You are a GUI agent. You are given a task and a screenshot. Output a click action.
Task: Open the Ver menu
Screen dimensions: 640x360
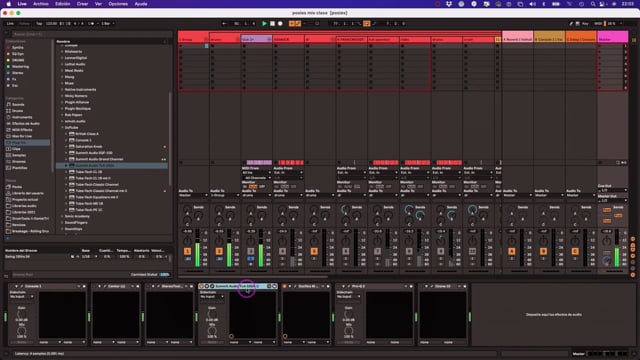click(98, 4)
